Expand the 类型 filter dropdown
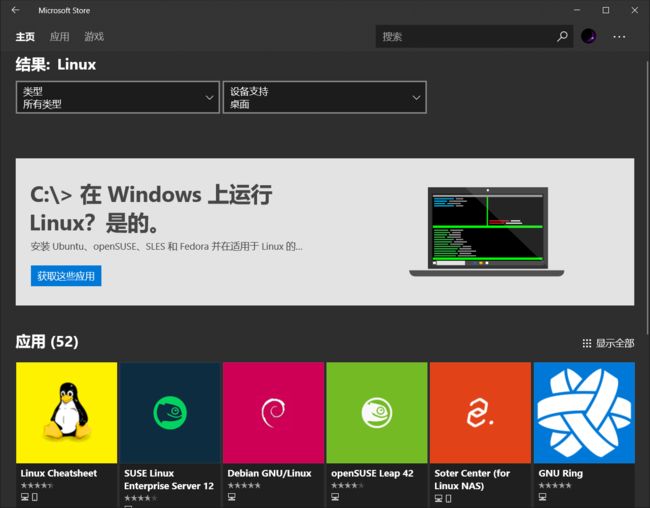This screenshot has width=650, height=508. [x=118, y=97]
